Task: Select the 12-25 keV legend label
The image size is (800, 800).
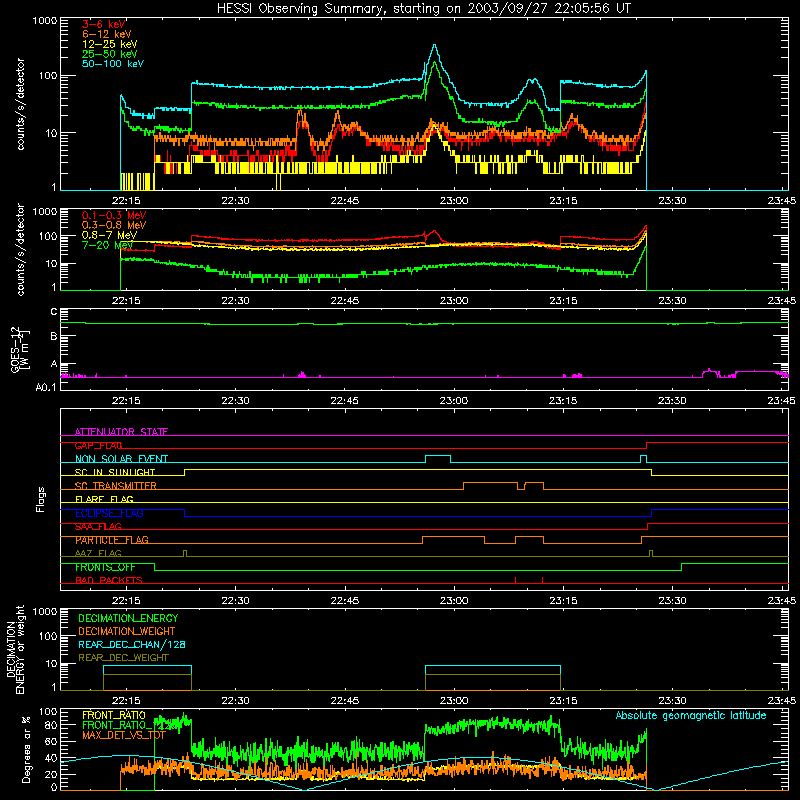Action: (109, 44)
